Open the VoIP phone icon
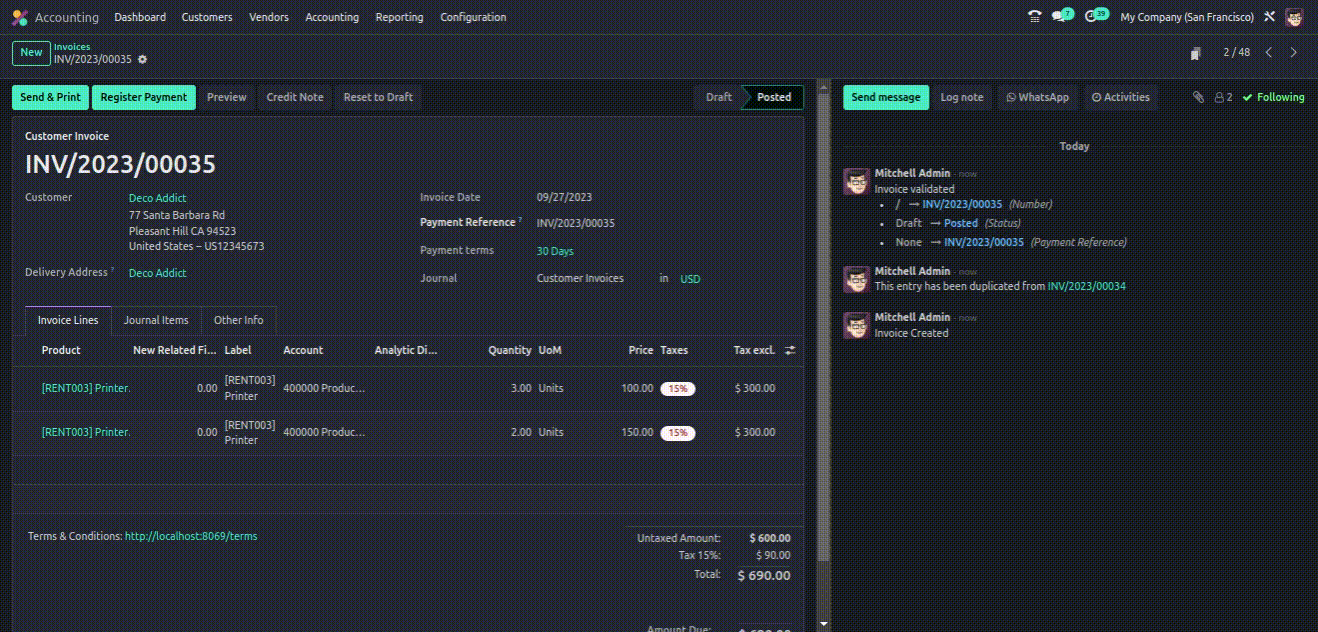The height and width of the screenshot is (632, 1318). click(x=1034, y=17)
